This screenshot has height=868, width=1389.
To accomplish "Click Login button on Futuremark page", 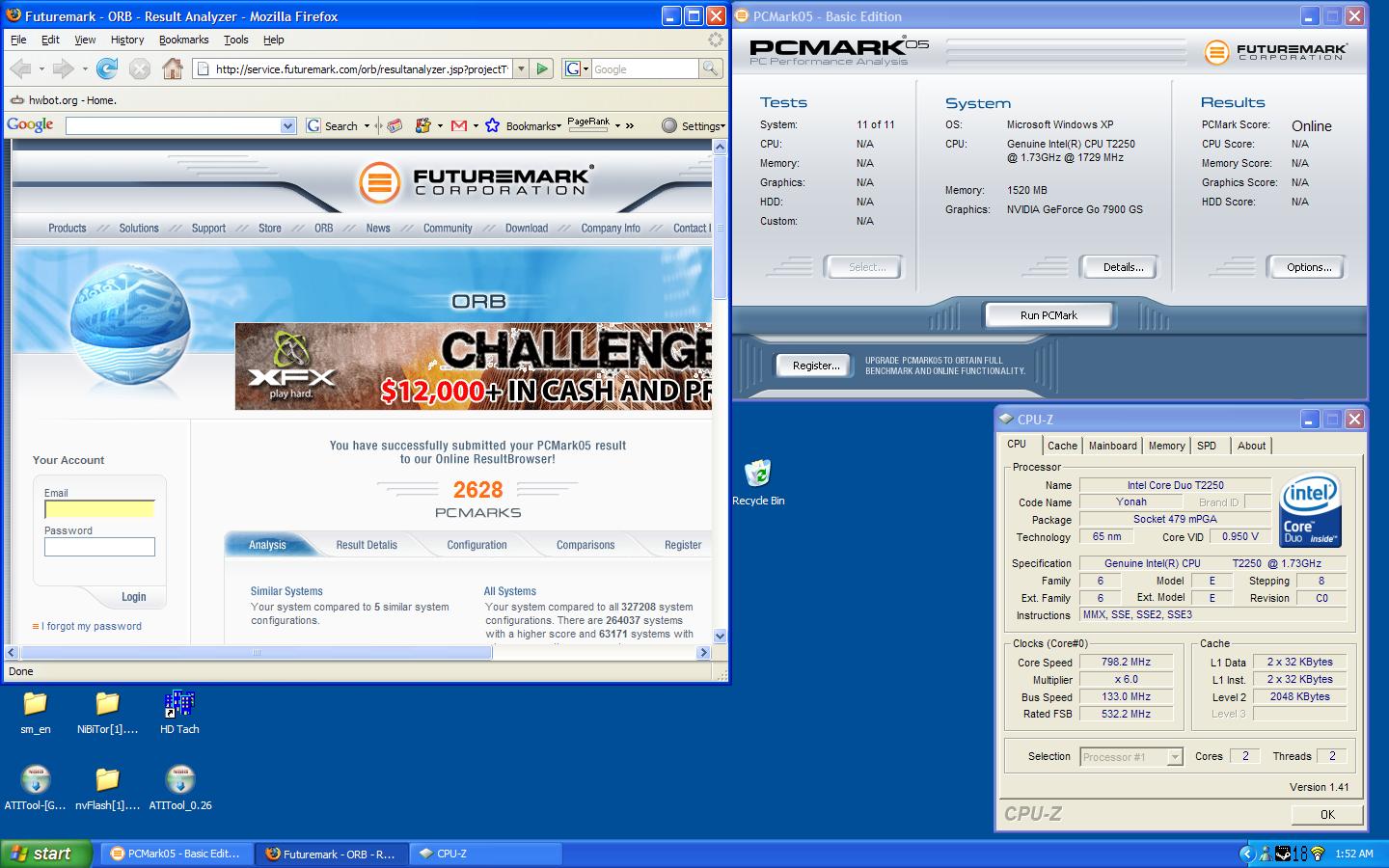I will click(133, 597).
